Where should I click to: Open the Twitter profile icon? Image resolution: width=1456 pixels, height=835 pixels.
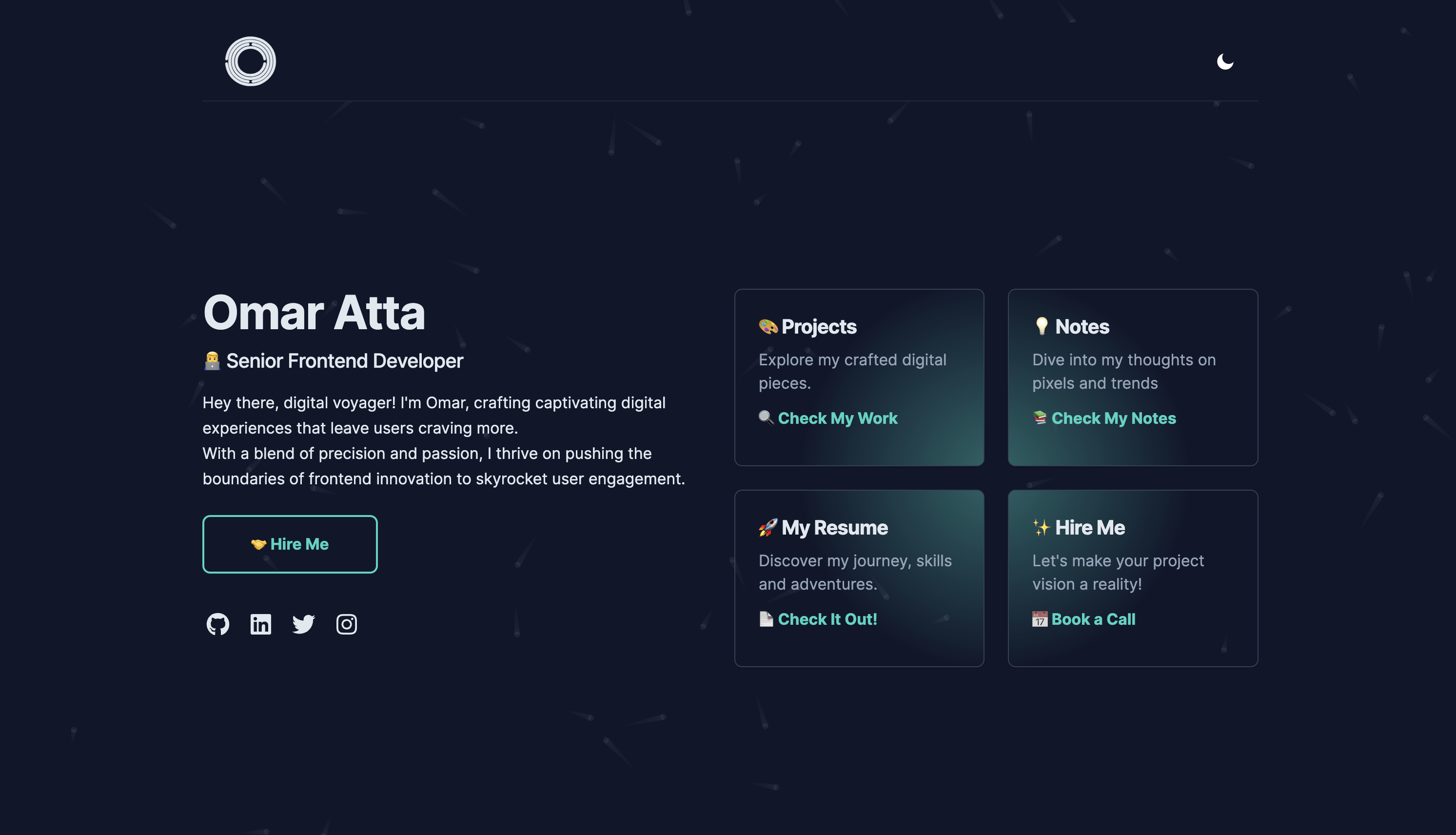tap(304, 624)
